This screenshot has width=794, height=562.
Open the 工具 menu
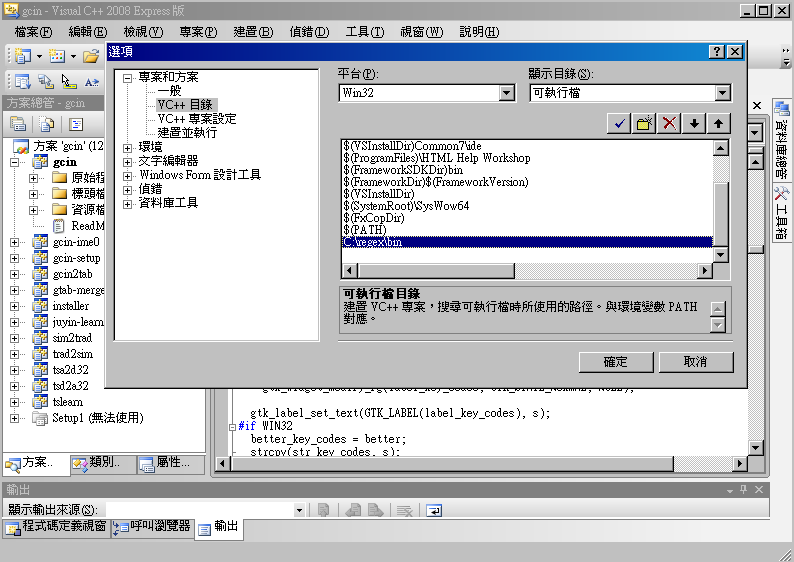point(364,31)
